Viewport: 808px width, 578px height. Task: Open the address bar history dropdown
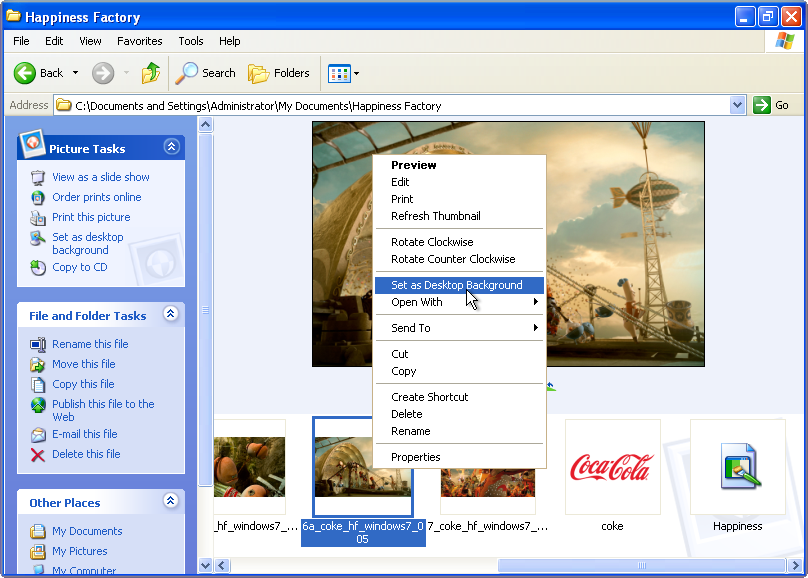tap(738, 105)
